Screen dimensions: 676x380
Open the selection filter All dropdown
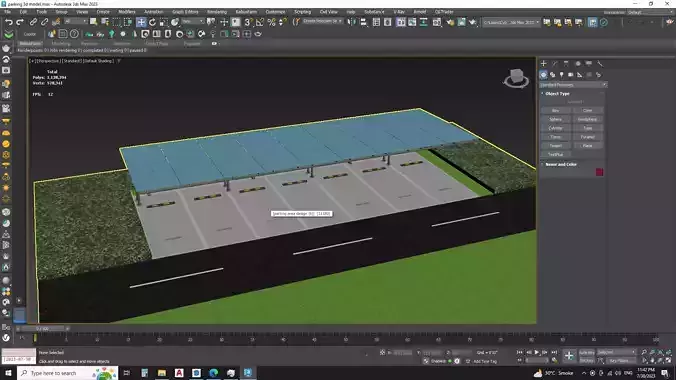tap(75, 21)
